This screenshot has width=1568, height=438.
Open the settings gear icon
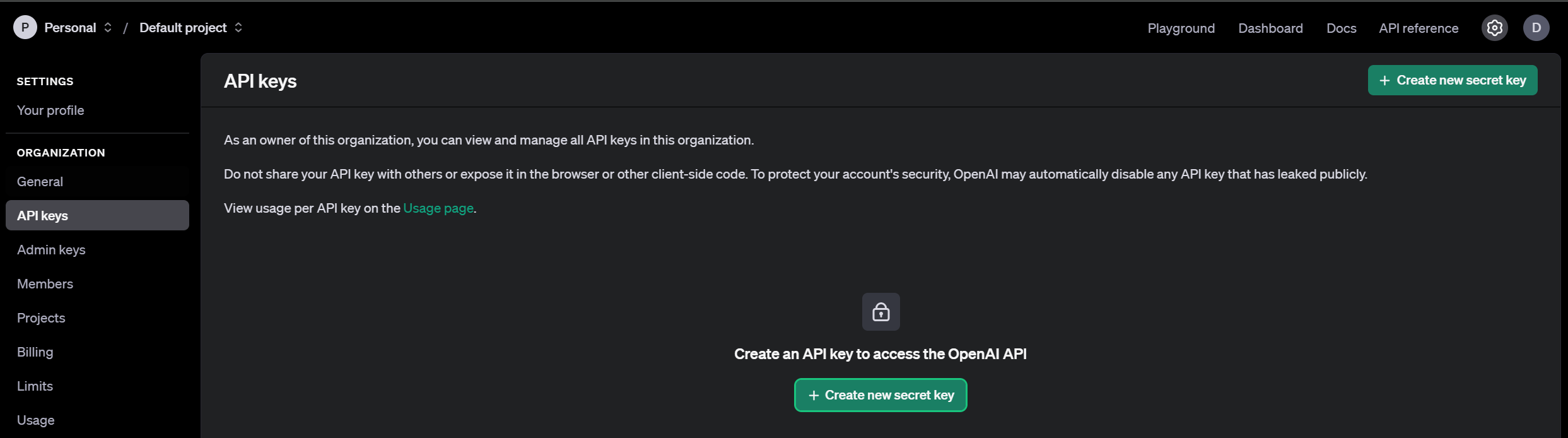click(1494, 28)
